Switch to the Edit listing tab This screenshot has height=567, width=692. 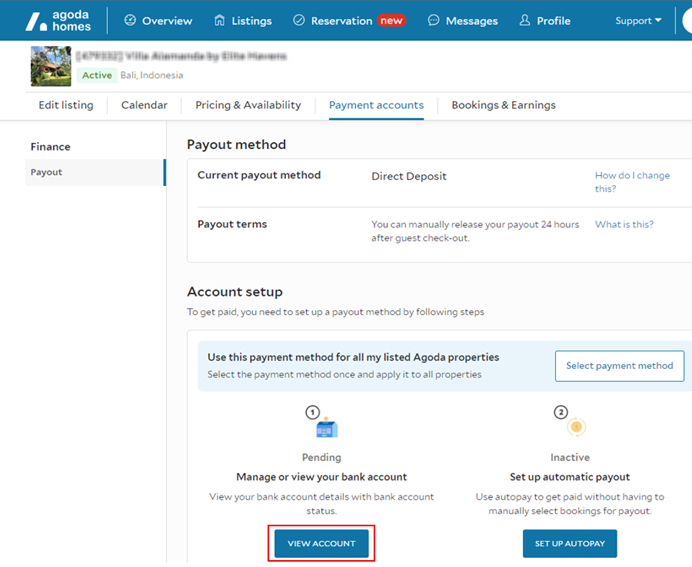[x=66, y=105]
